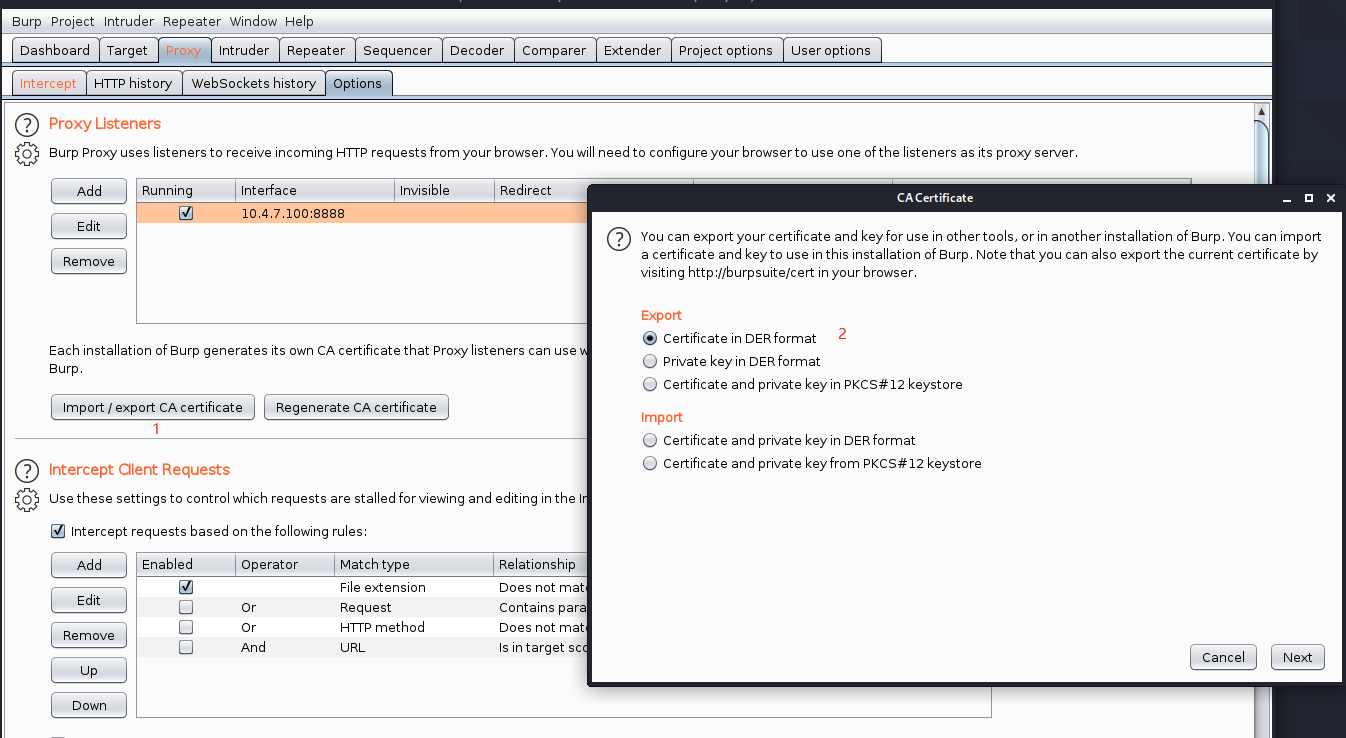Viewport: 1346px width, 738px height.
Task: Switch to the User options tab
Action: tap(831, 50)
